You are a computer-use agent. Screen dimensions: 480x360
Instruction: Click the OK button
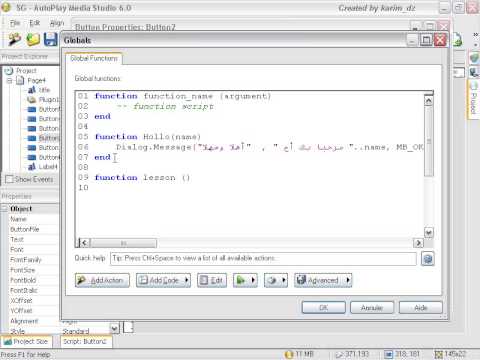coord(323,308)
